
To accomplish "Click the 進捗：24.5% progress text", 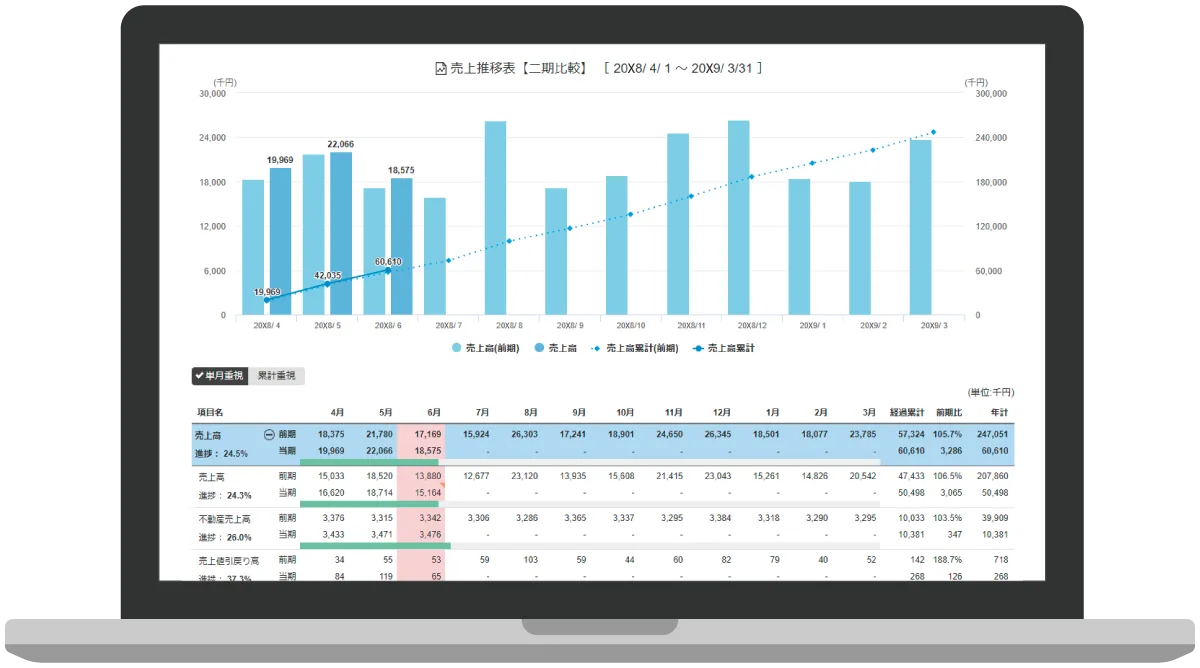I will point(224,454).
